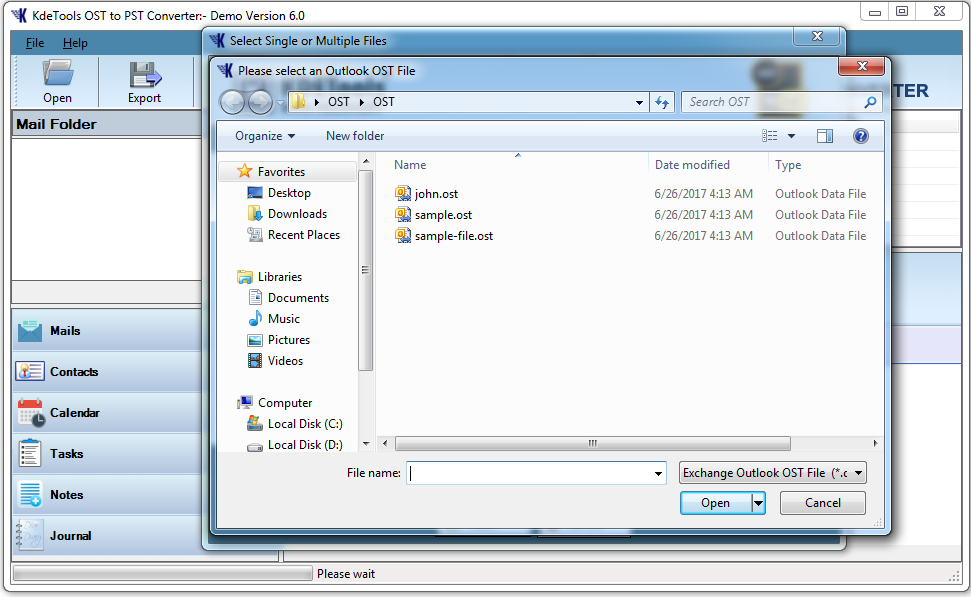Click the Open toolbar icon in KdeTools

(x=58, y=73)
